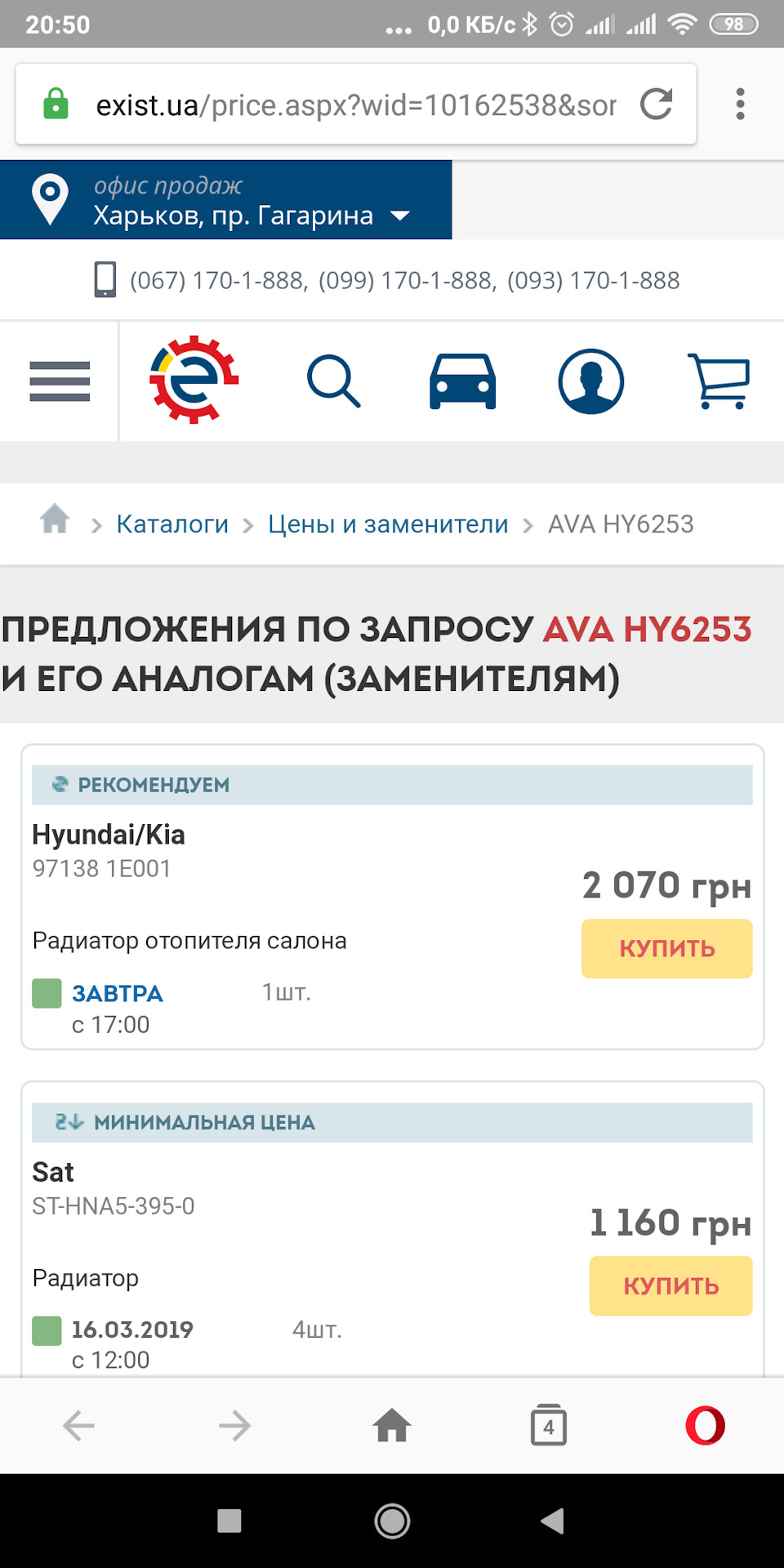Open the car garage icon
Viewport: 784px width, 1568px height.
pos(462,381)
